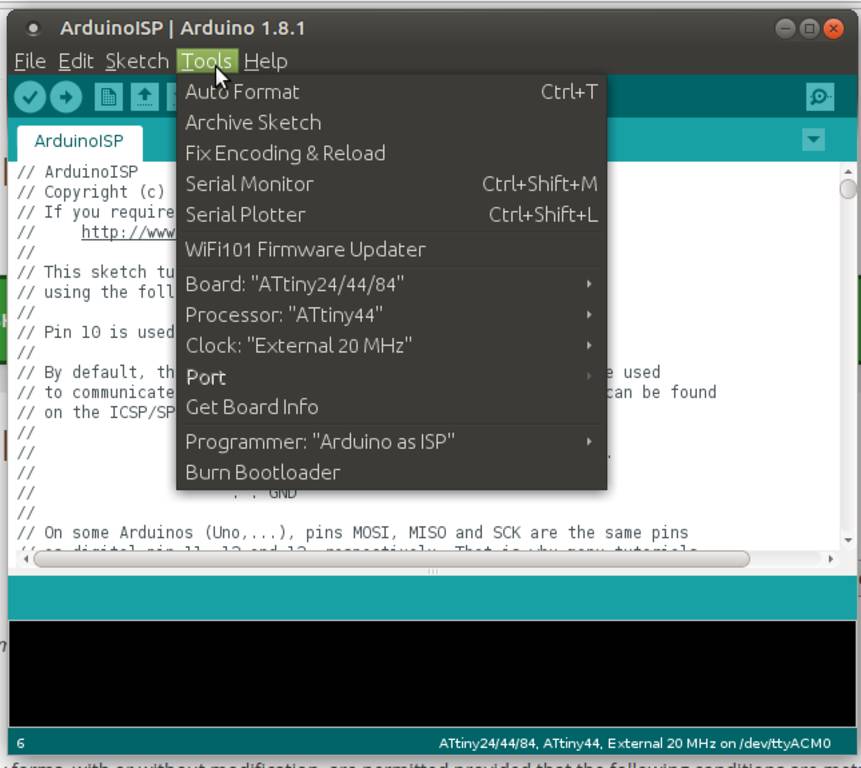
Task: Expand the Port submenu
Action: click(x=392, y=377)
